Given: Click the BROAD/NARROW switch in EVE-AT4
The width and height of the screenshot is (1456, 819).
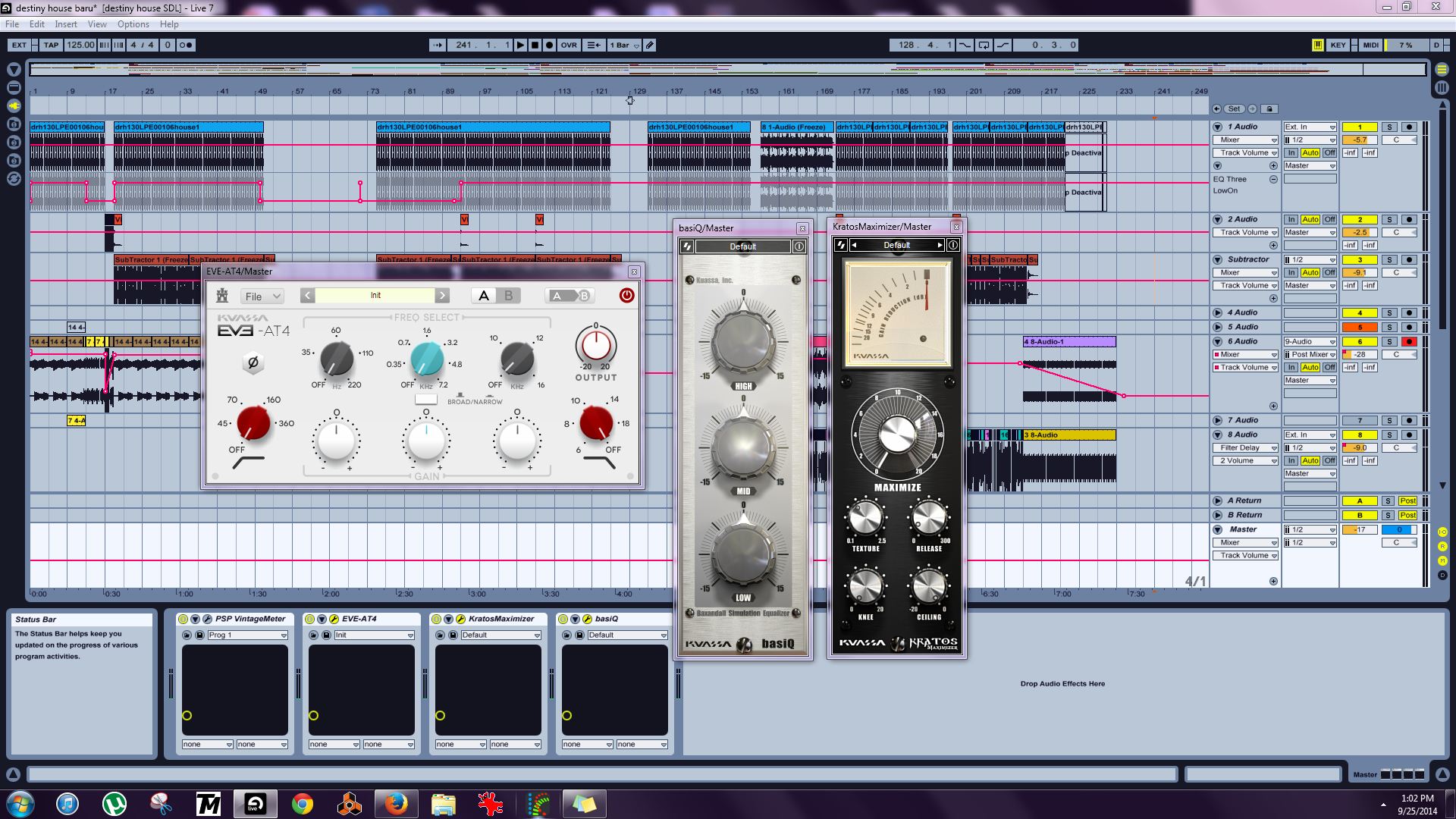Looking at the screenshot, I should point(426,400).
